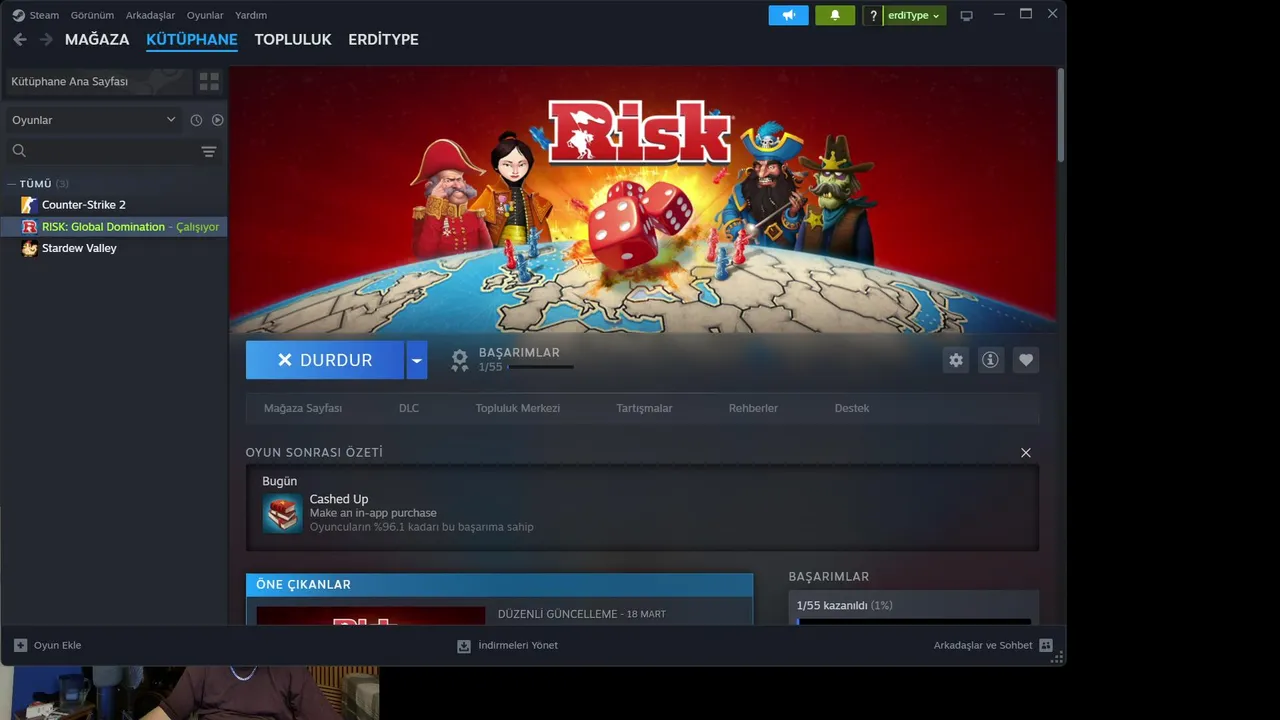Open the Steam menu
The width and height of the screenshot is (1280, 720).
pyautogui.click(x=44, y=15)
